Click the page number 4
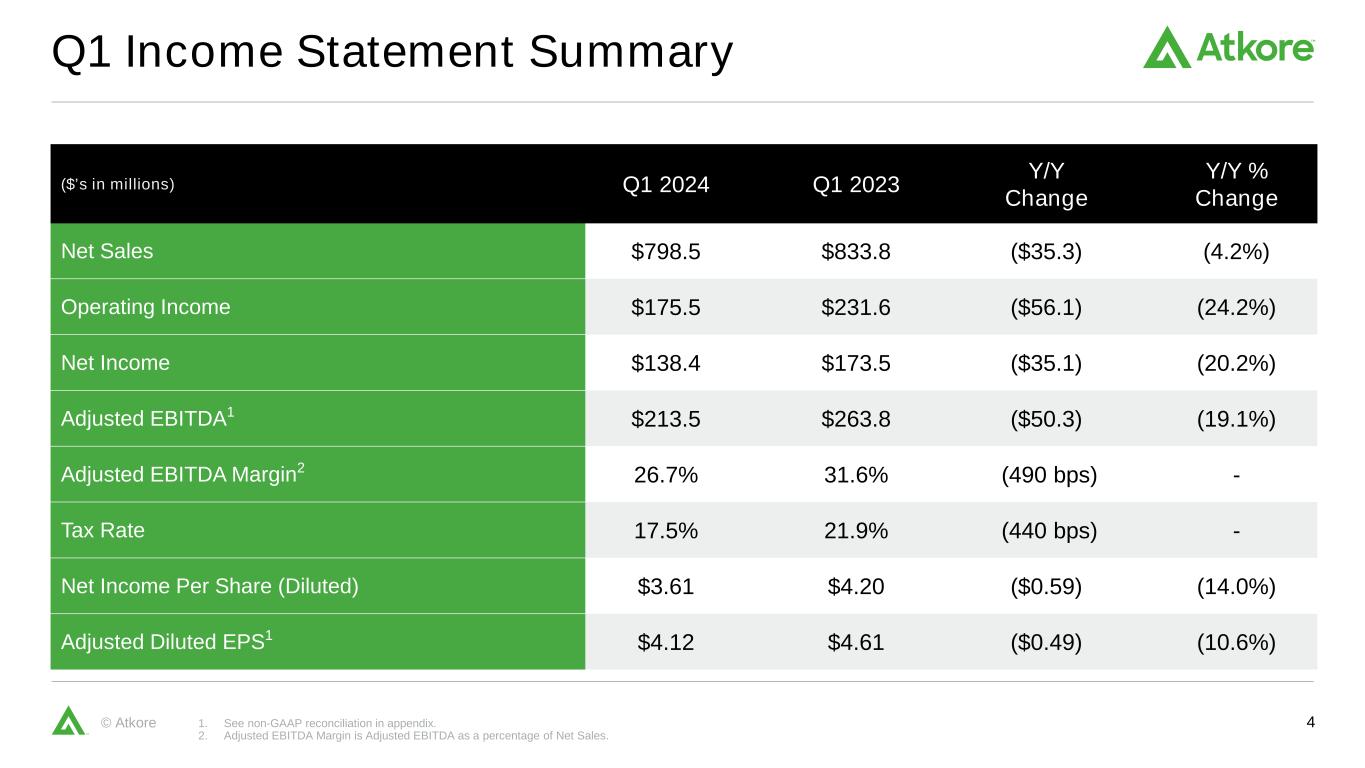 (x=1310, y=722)
